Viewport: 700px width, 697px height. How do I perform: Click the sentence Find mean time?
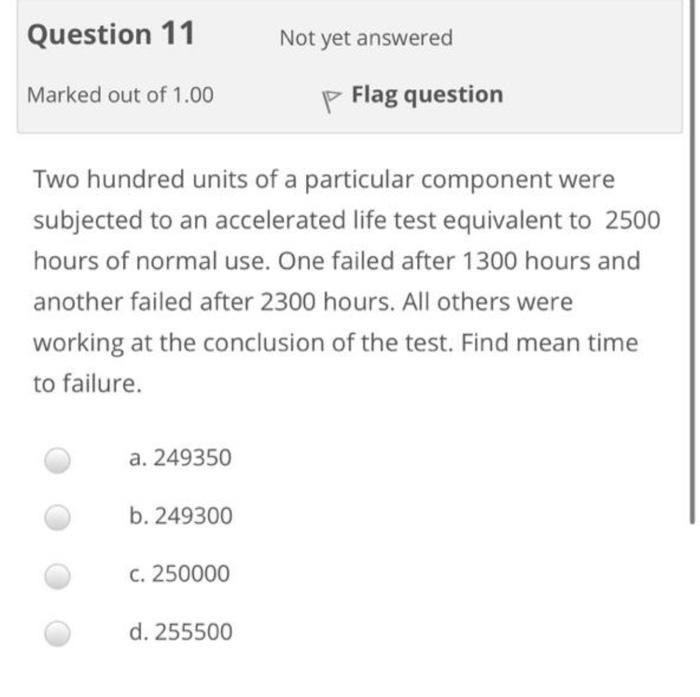[549, 343]
